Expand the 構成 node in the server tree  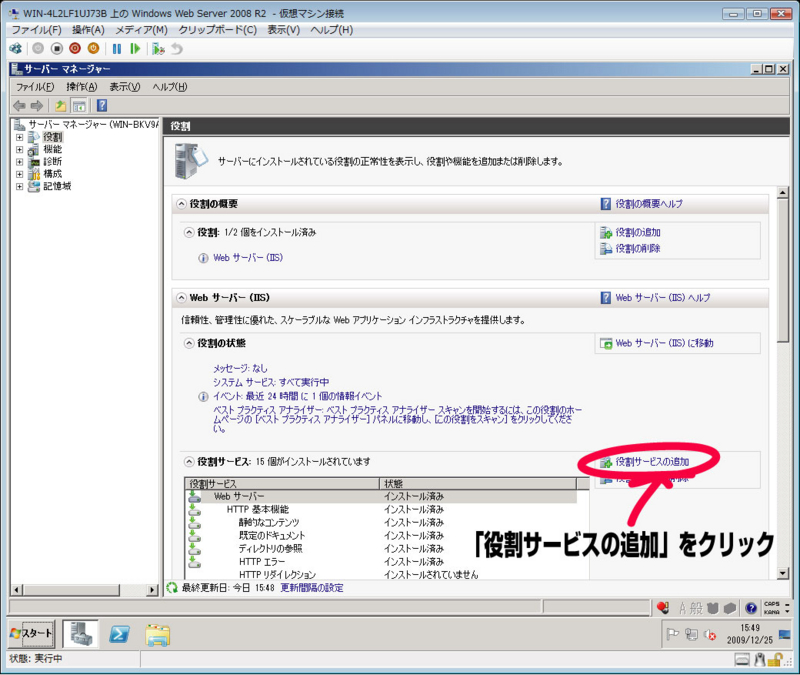pyautogui.click(x=19, y=174)
